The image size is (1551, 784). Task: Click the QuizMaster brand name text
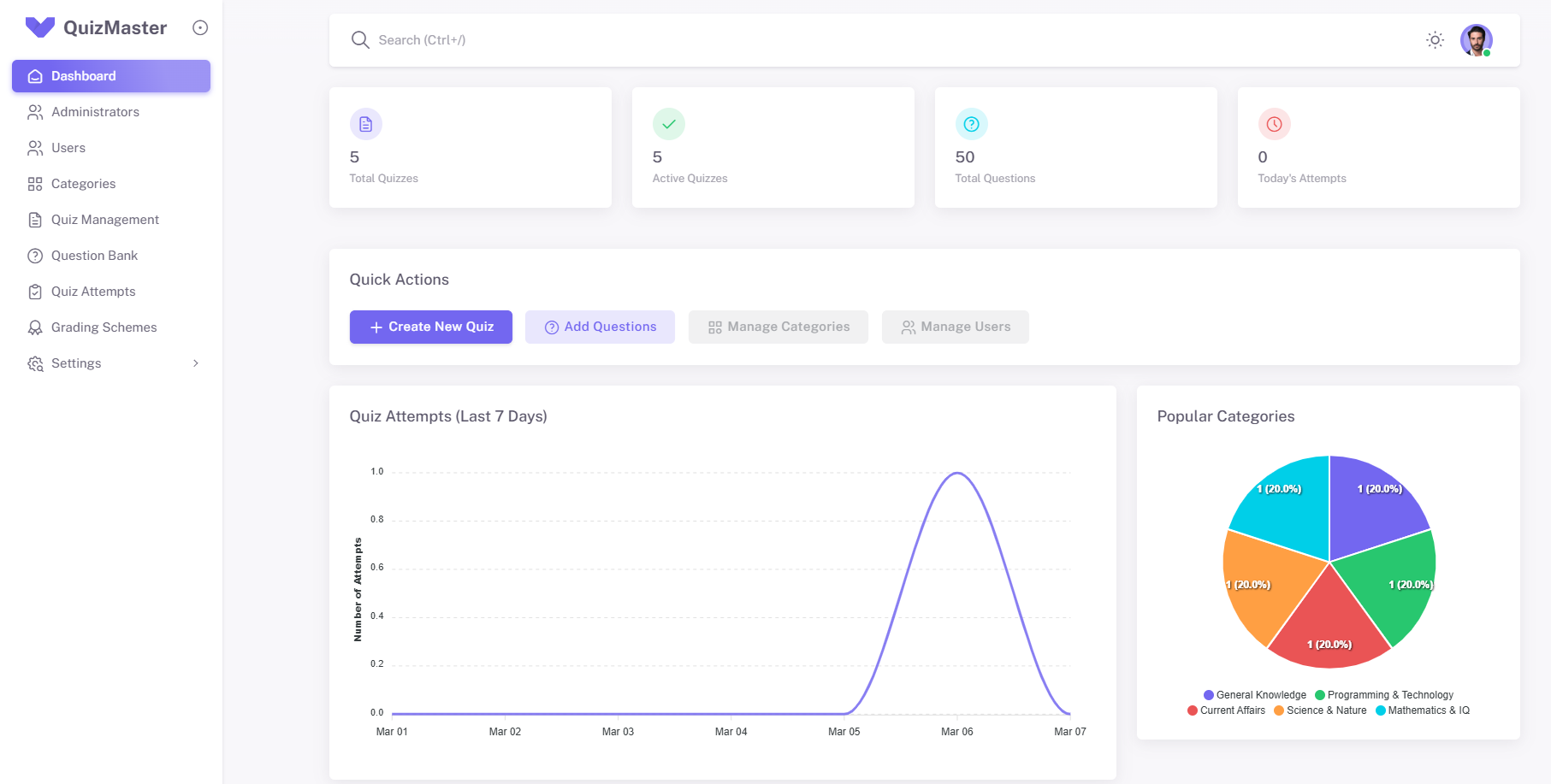[x=115, y=27]
